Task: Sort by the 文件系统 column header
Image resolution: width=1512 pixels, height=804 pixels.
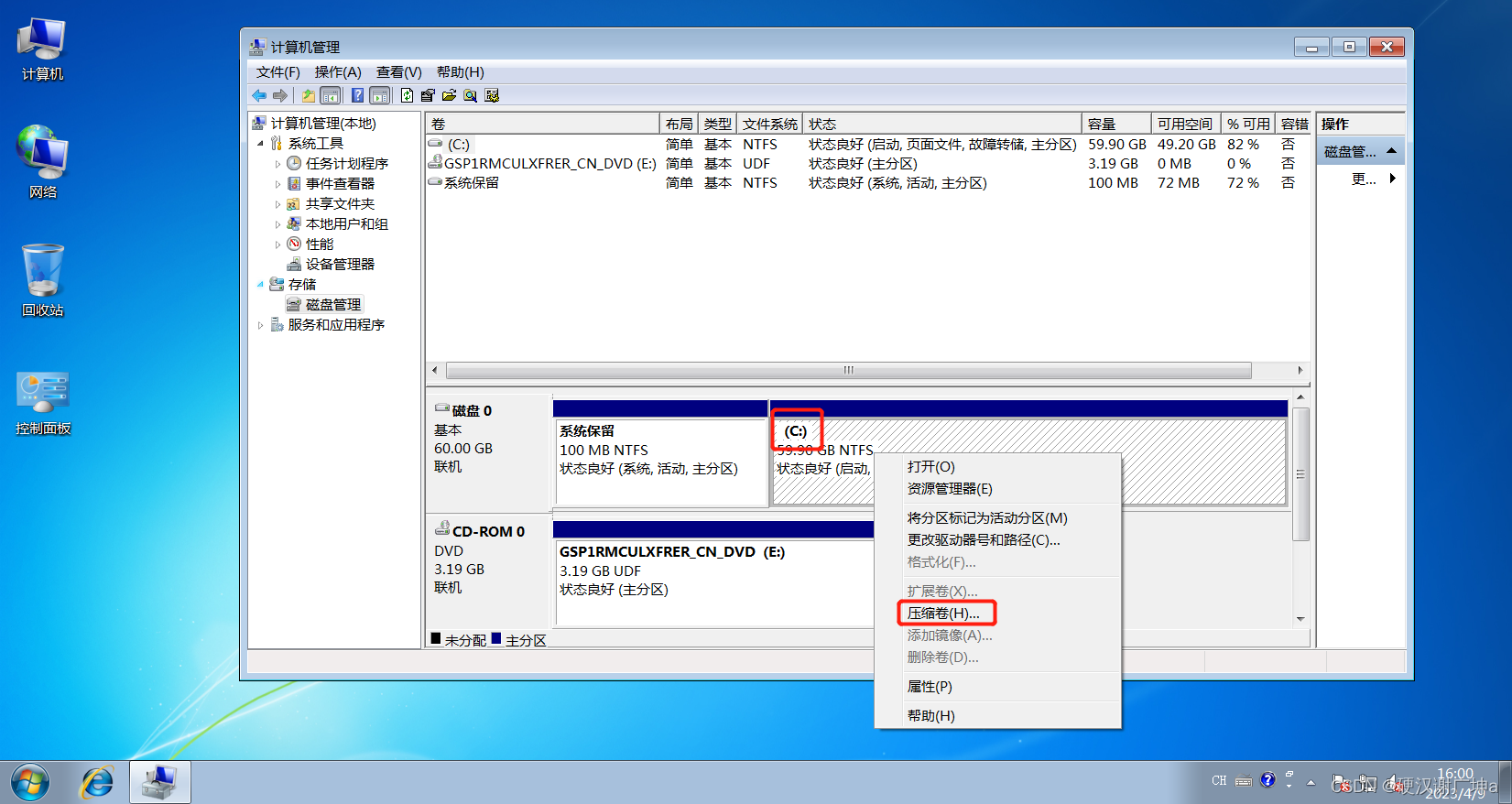Action: [x=769, y=124]
